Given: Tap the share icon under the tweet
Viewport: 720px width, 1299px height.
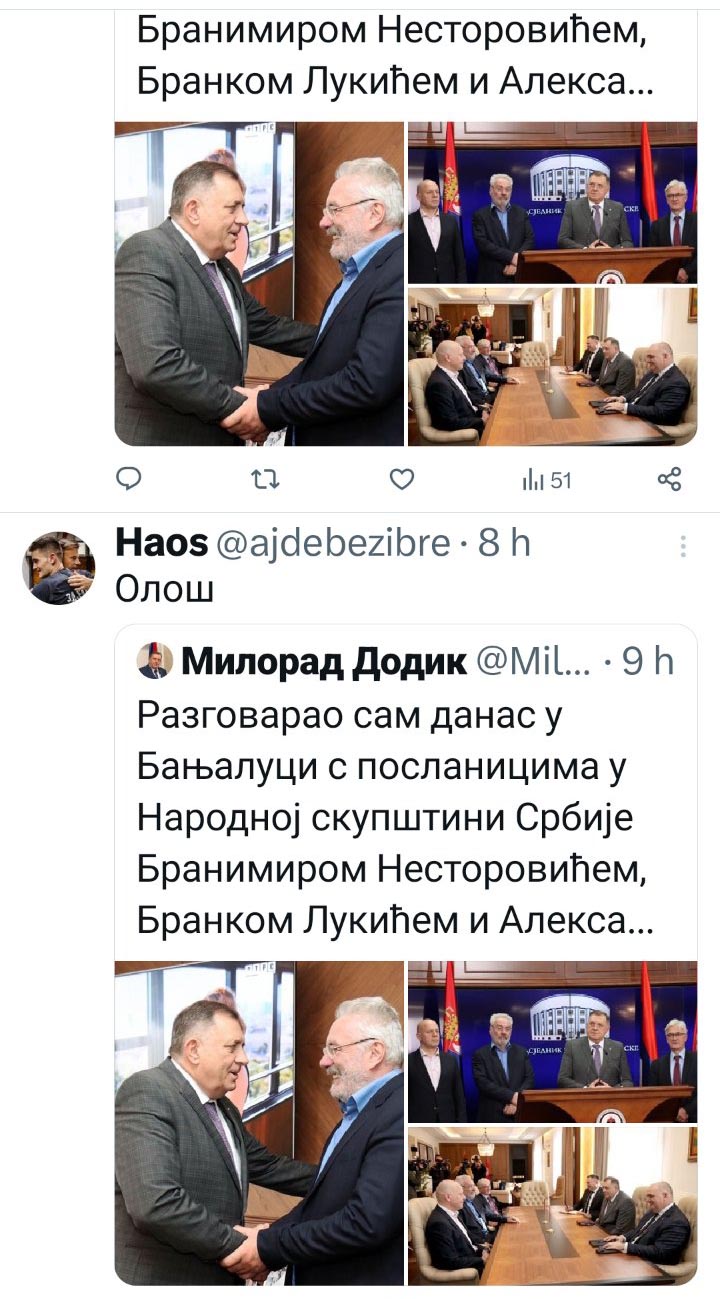Looking at the screenshot, I should (669, 480).
